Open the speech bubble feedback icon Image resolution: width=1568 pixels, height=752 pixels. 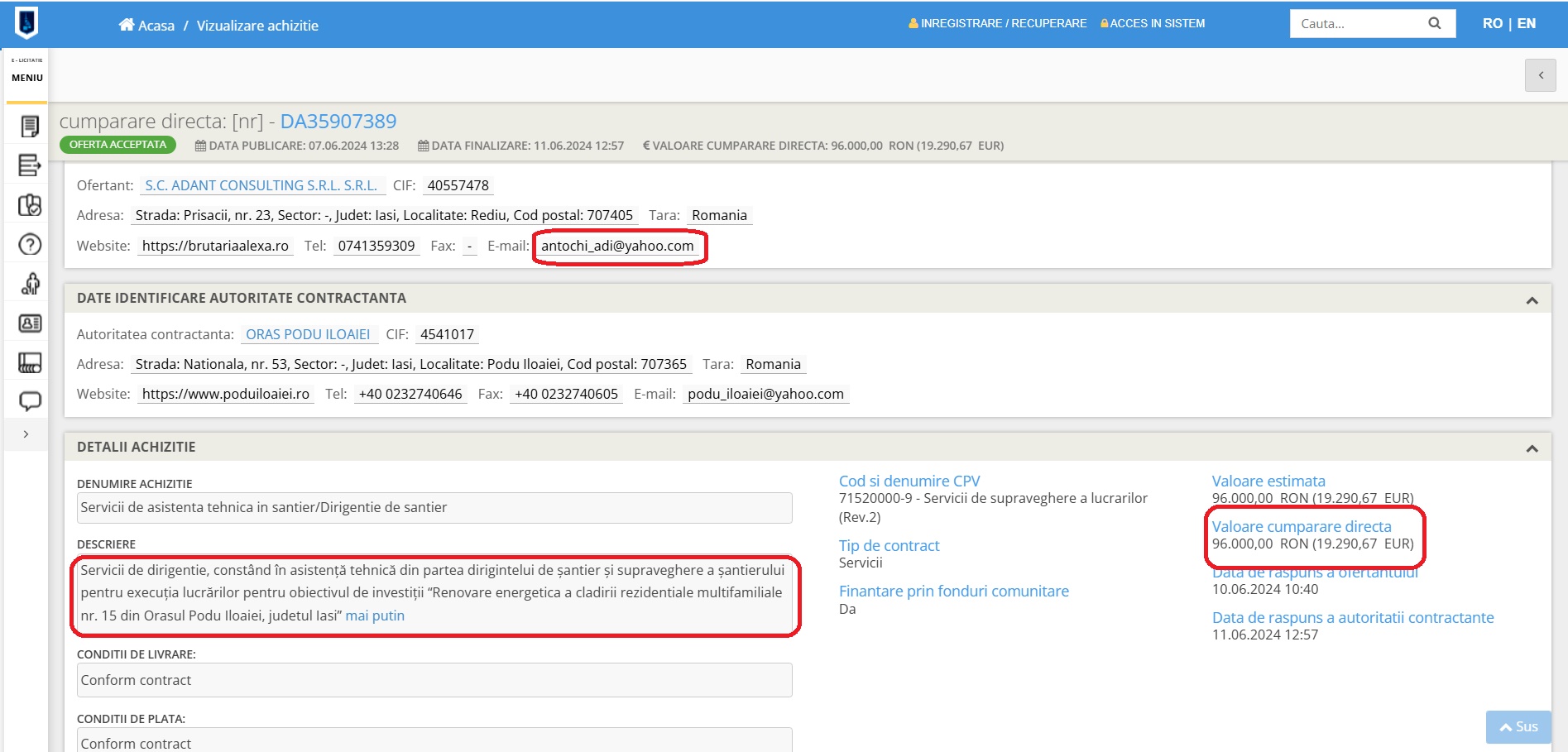(x=30, y=401)
